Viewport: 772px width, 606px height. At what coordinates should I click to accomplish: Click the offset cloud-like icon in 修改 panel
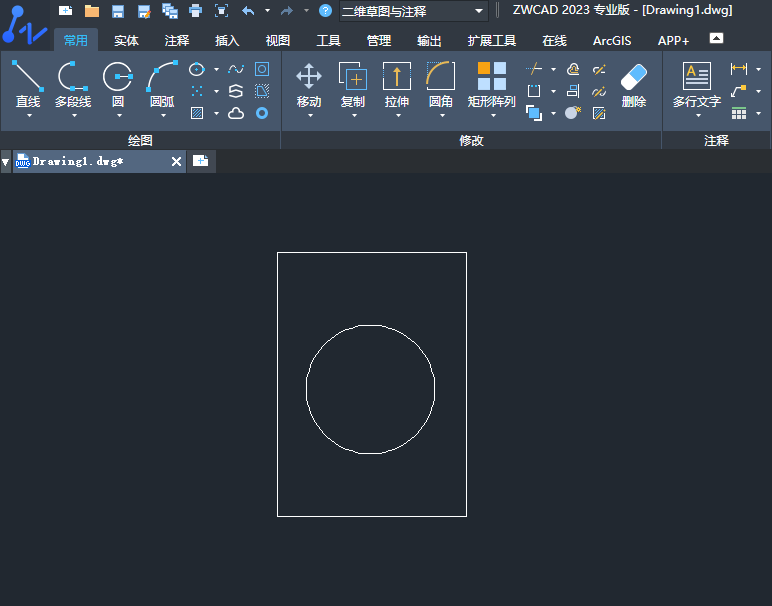[573, 69]
